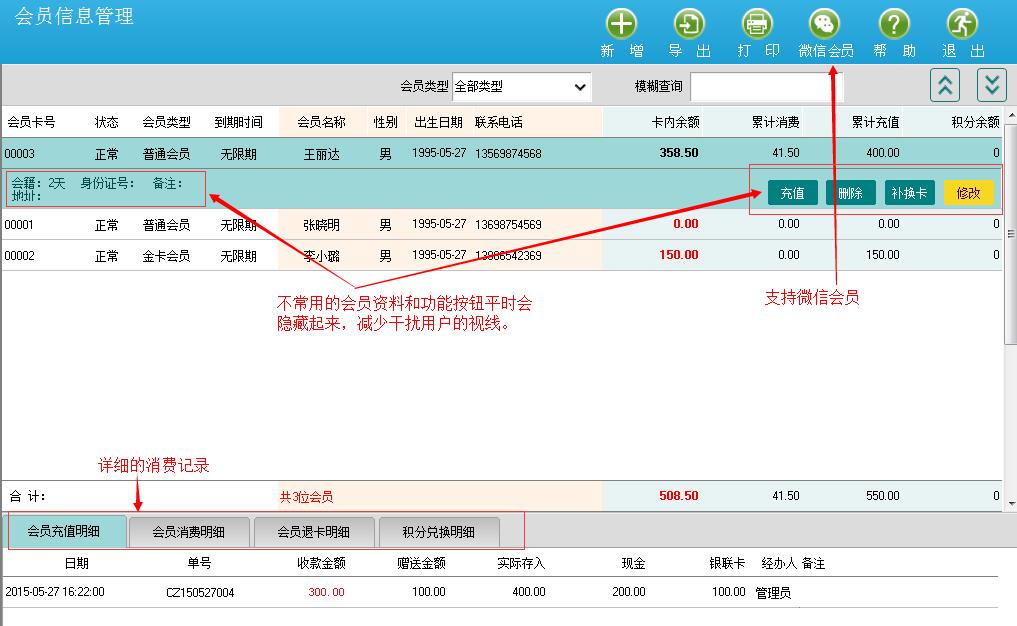Click in the 模糊查询 search field
This screenshot has height=626, width=1017.
(x=766, y=87)
